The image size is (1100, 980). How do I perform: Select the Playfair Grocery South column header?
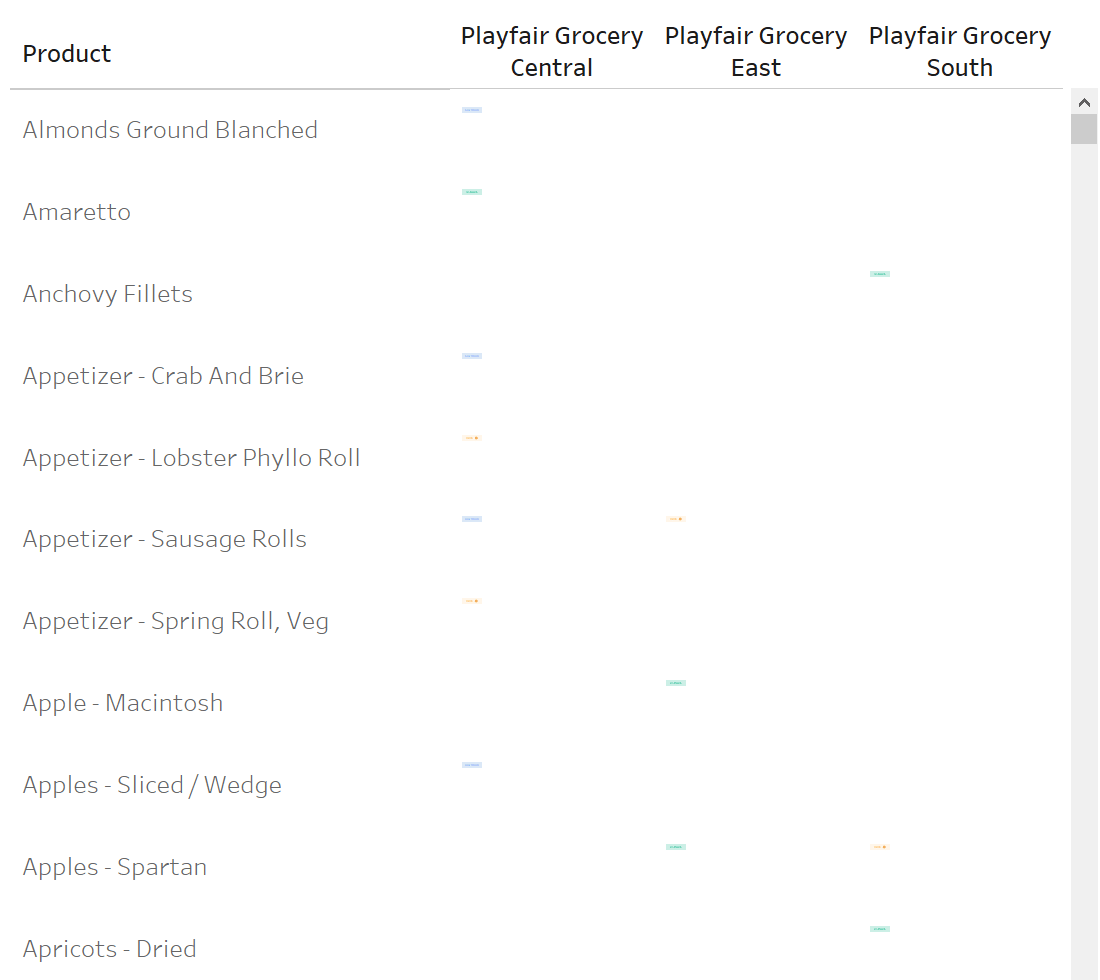[x=960, y=52]
